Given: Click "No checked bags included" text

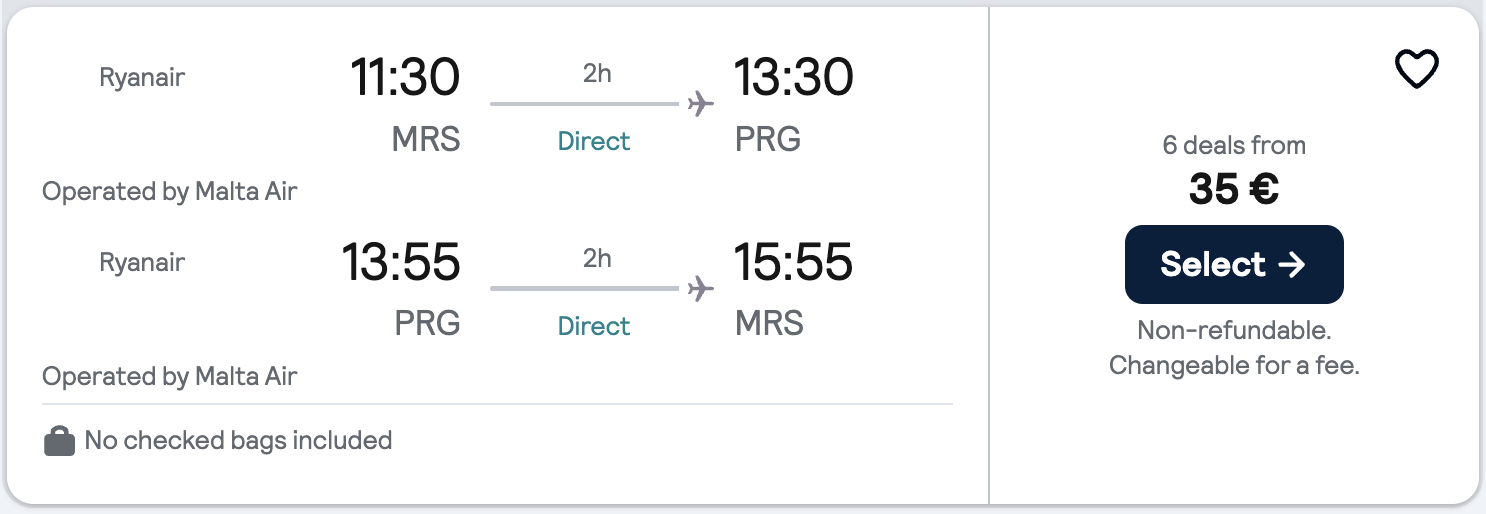Looking at the screenshot, I should (238, 440).
